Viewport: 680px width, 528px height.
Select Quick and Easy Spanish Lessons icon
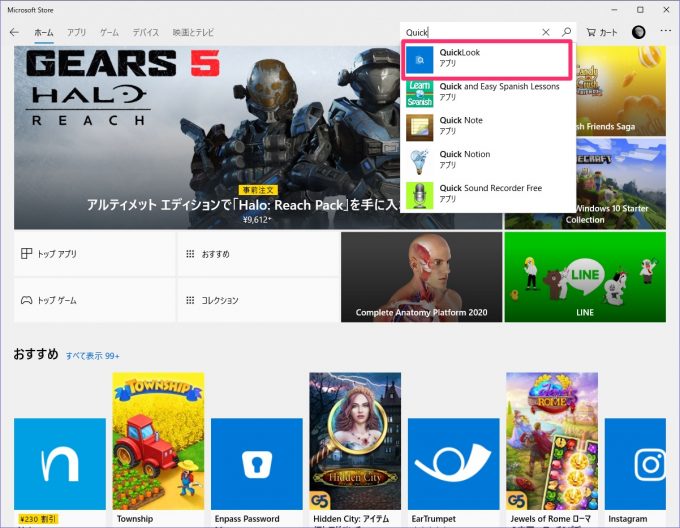[x=419, y=94]
